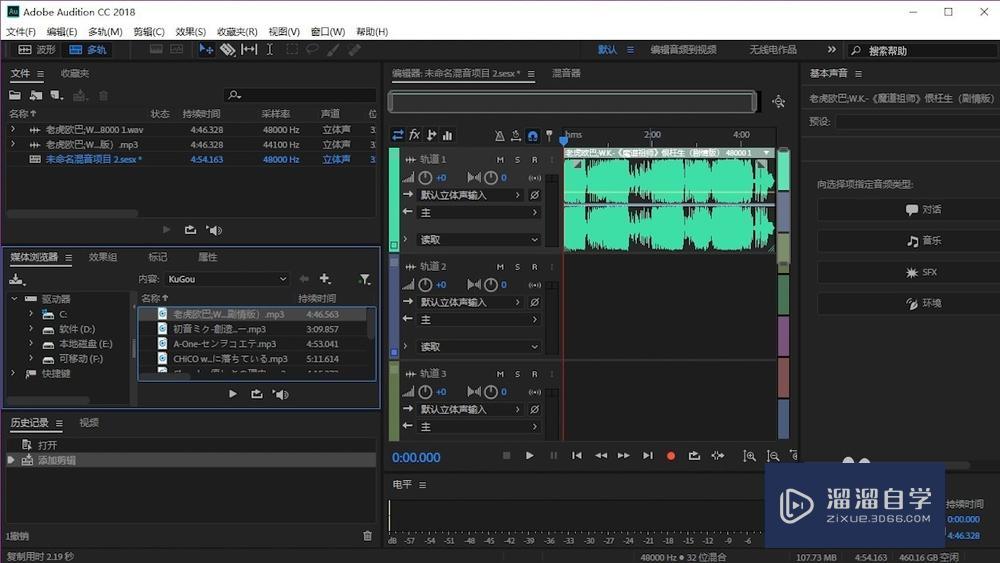Screen dimensions: 1000x563
Task: Play preview in media browser
Action: pos(233,394)
